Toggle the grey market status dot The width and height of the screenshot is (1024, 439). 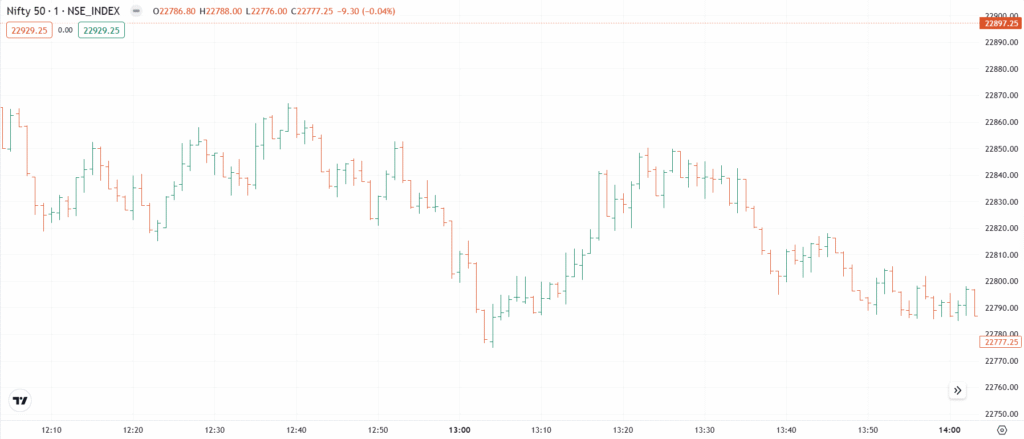click(135, 13)
